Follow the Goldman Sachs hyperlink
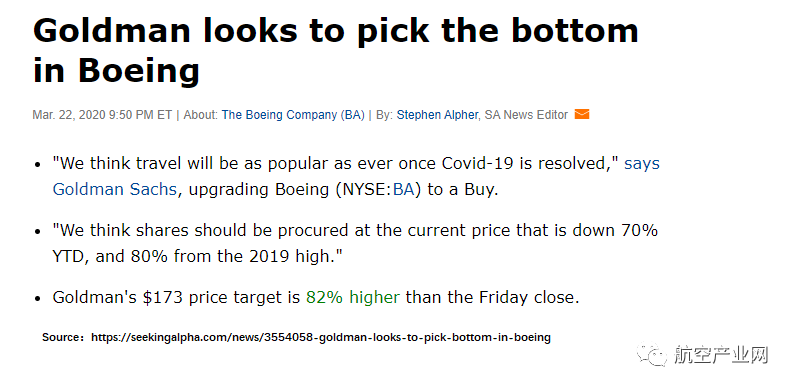 114,189
